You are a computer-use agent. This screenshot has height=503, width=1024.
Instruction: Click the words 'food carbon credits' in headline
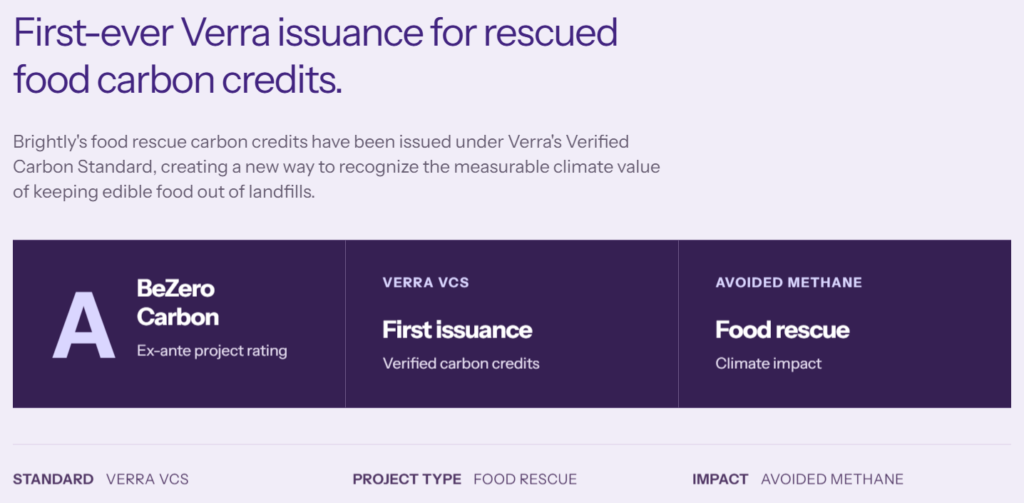click(x=178, y=80)
